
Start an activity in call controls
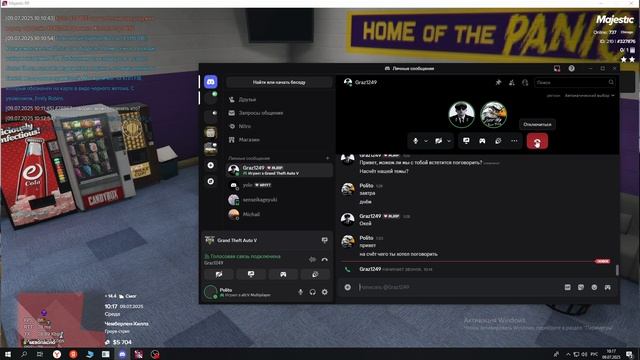(482, 141)
